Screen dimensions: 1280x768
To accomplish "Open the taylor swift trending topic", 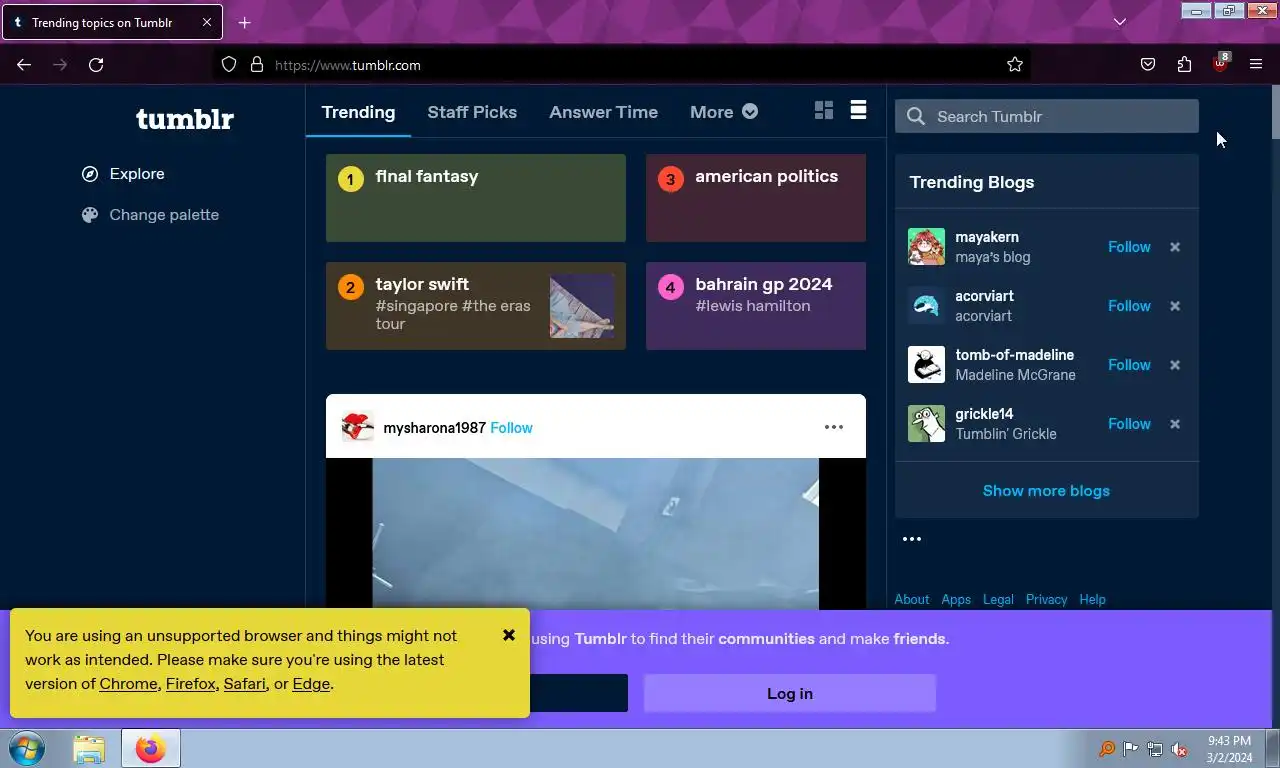I will coord(476,306).
